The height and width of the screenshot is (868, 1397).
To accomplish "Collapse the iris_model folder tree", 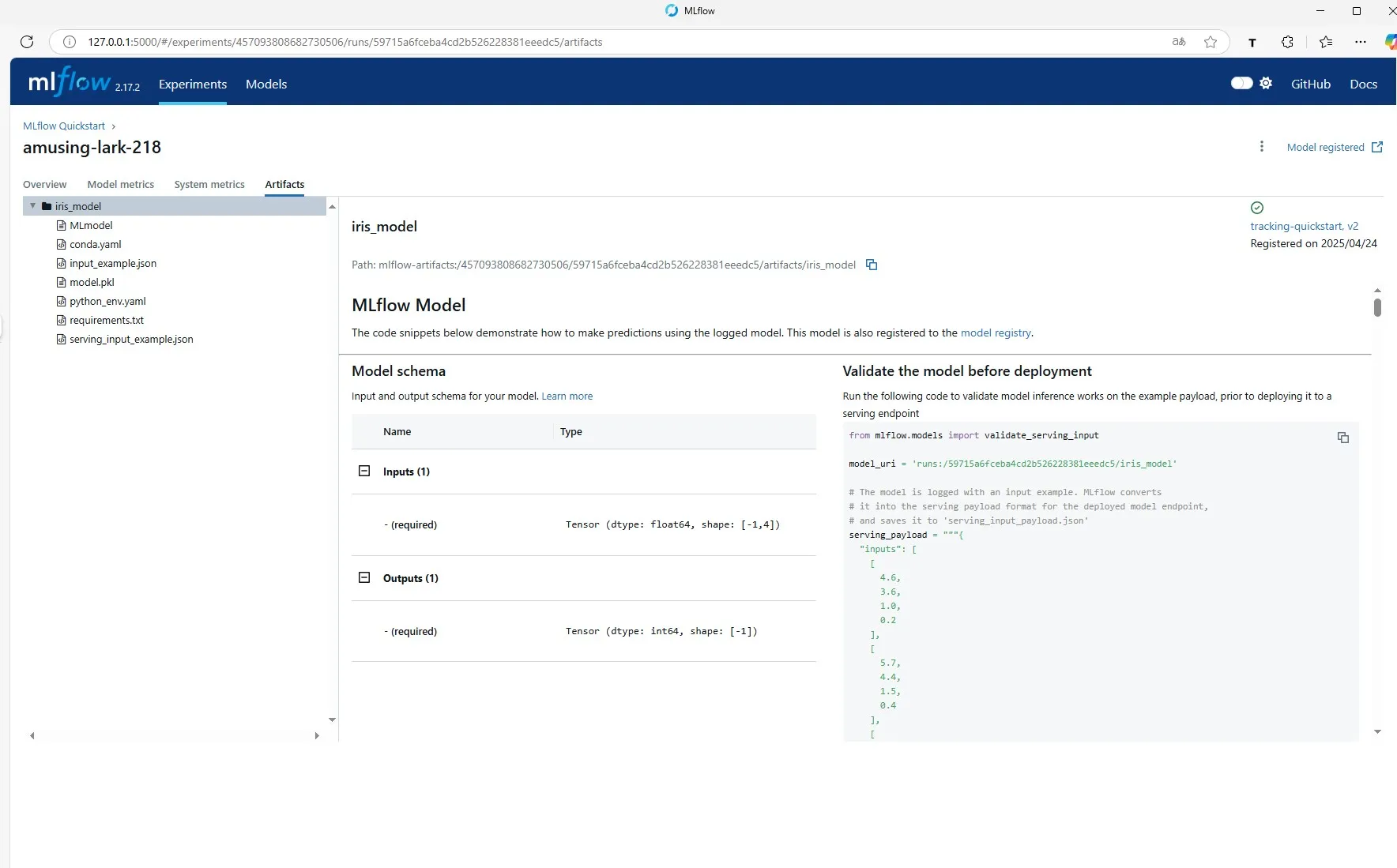I will click(x=32, y=205).
